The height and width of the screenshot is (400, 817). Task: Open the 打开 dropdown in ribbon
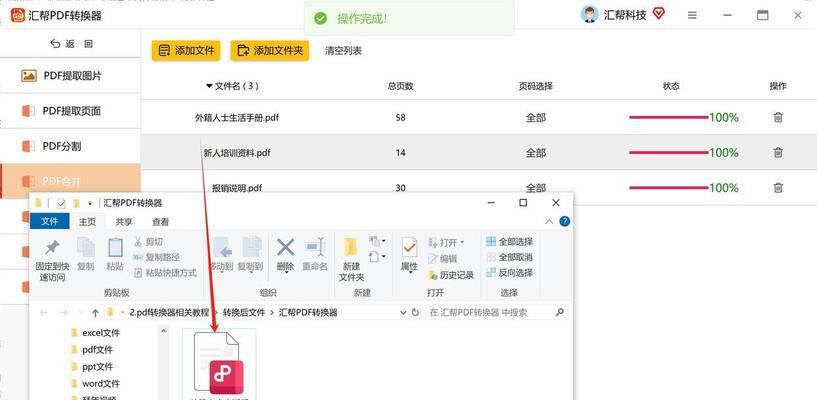[x=447, y=242]
